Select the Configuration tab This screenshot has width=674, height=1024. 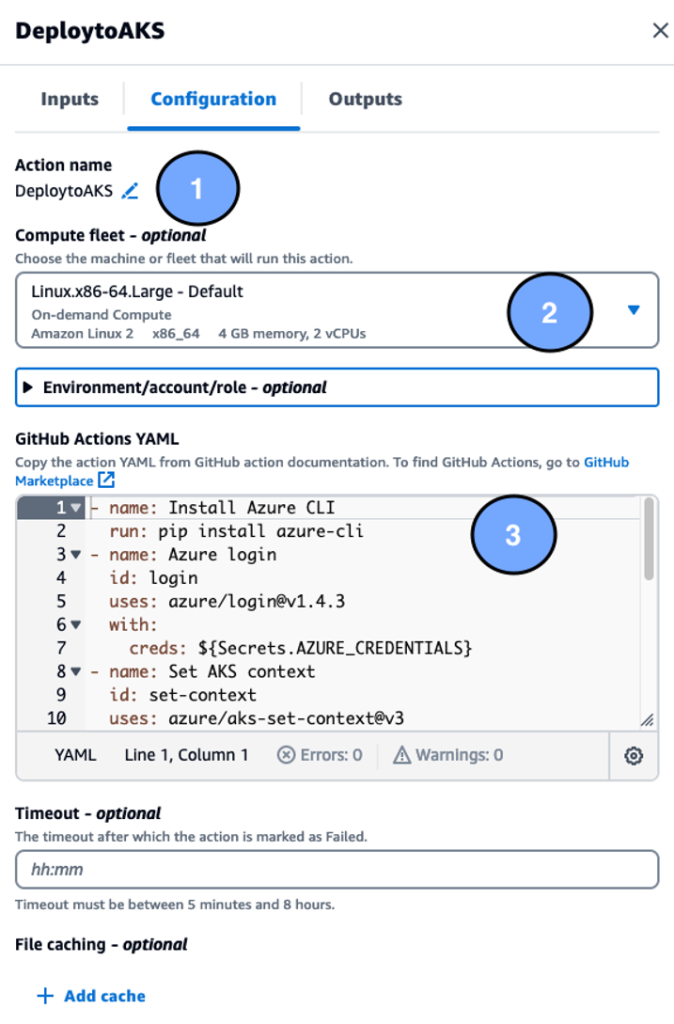coord(212,99)
